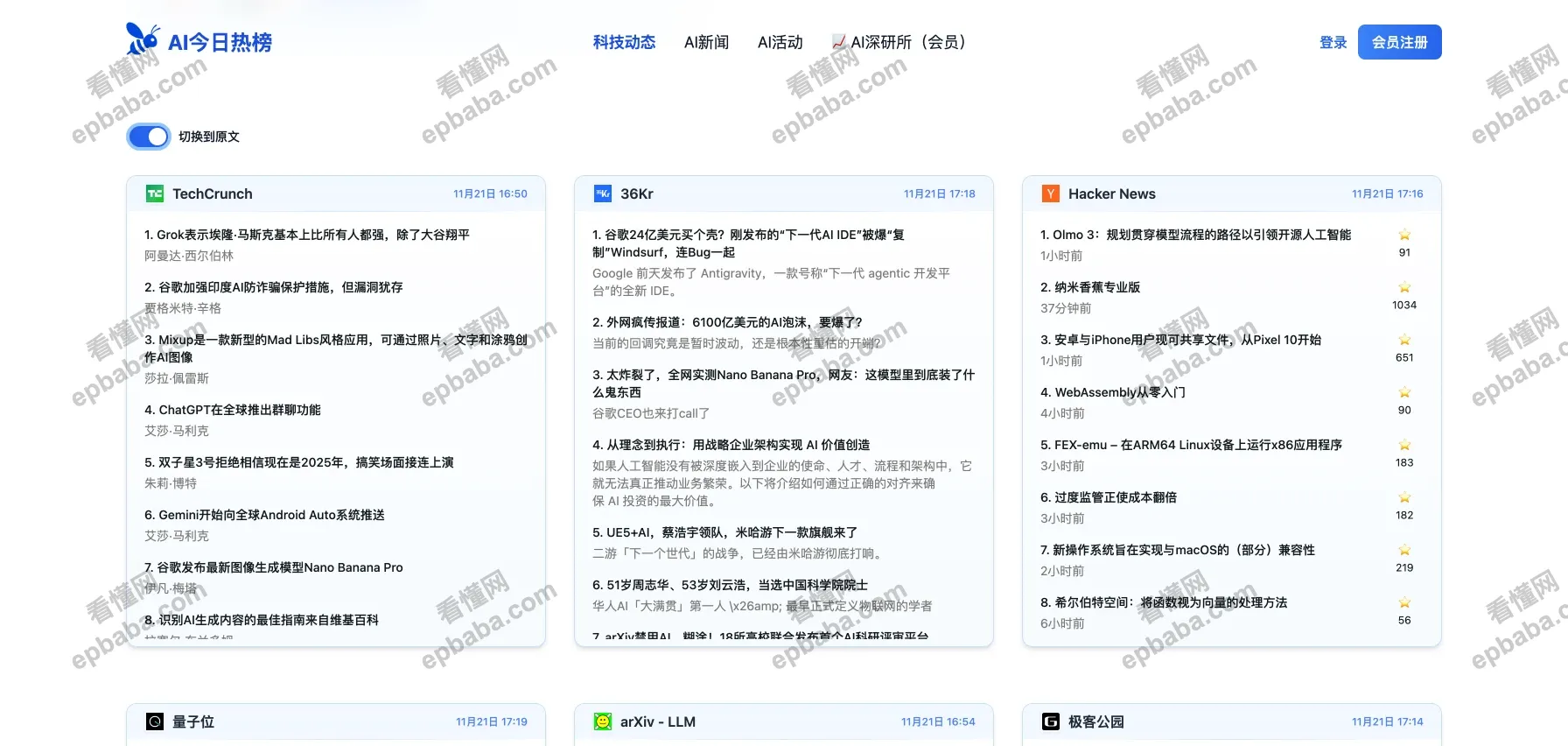
Task: Open 从理念到执行 企业架构 headline
Action: [x=731, y=445]
